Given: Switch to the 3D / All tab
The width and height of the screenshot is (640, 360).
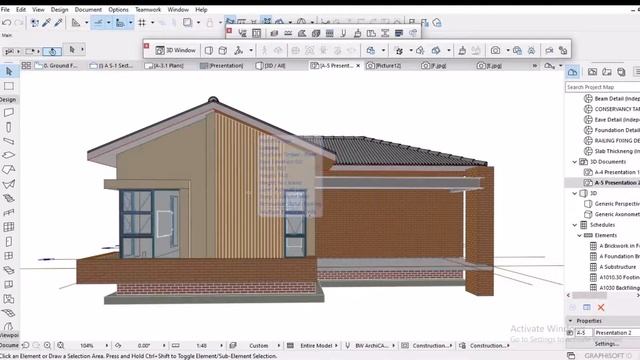Looking at the screenshot, I should pyautogui.click(x=271, y=65).
